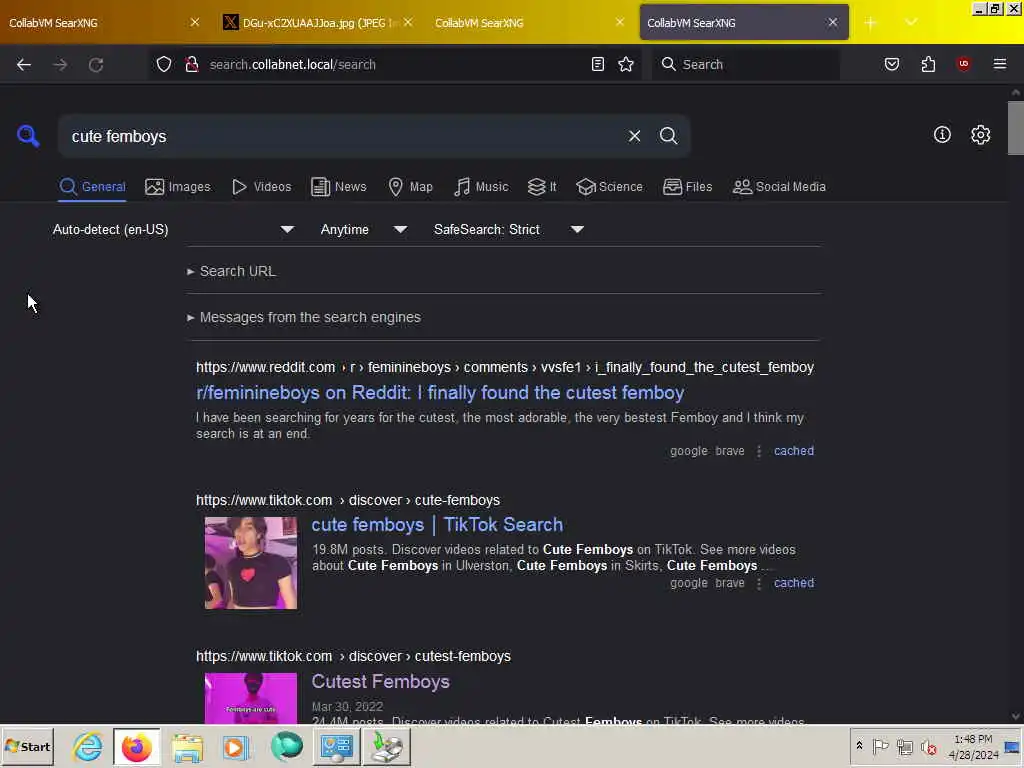
Task: Clear the search query with X icon
Action: click(x=634, y=136)
